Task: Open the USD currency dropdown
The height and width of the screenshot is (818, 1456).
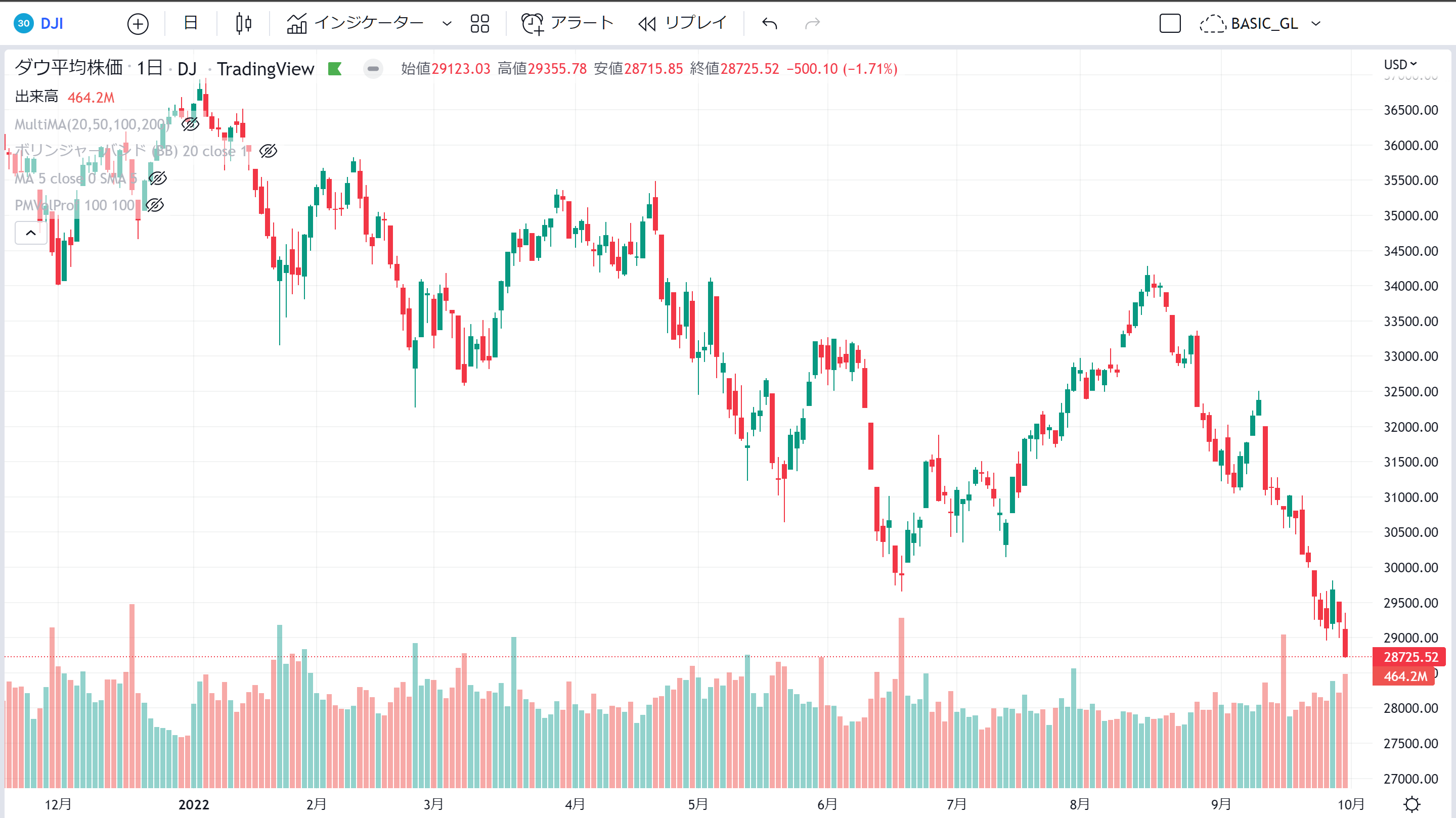Action: (x=1400, y=64)
